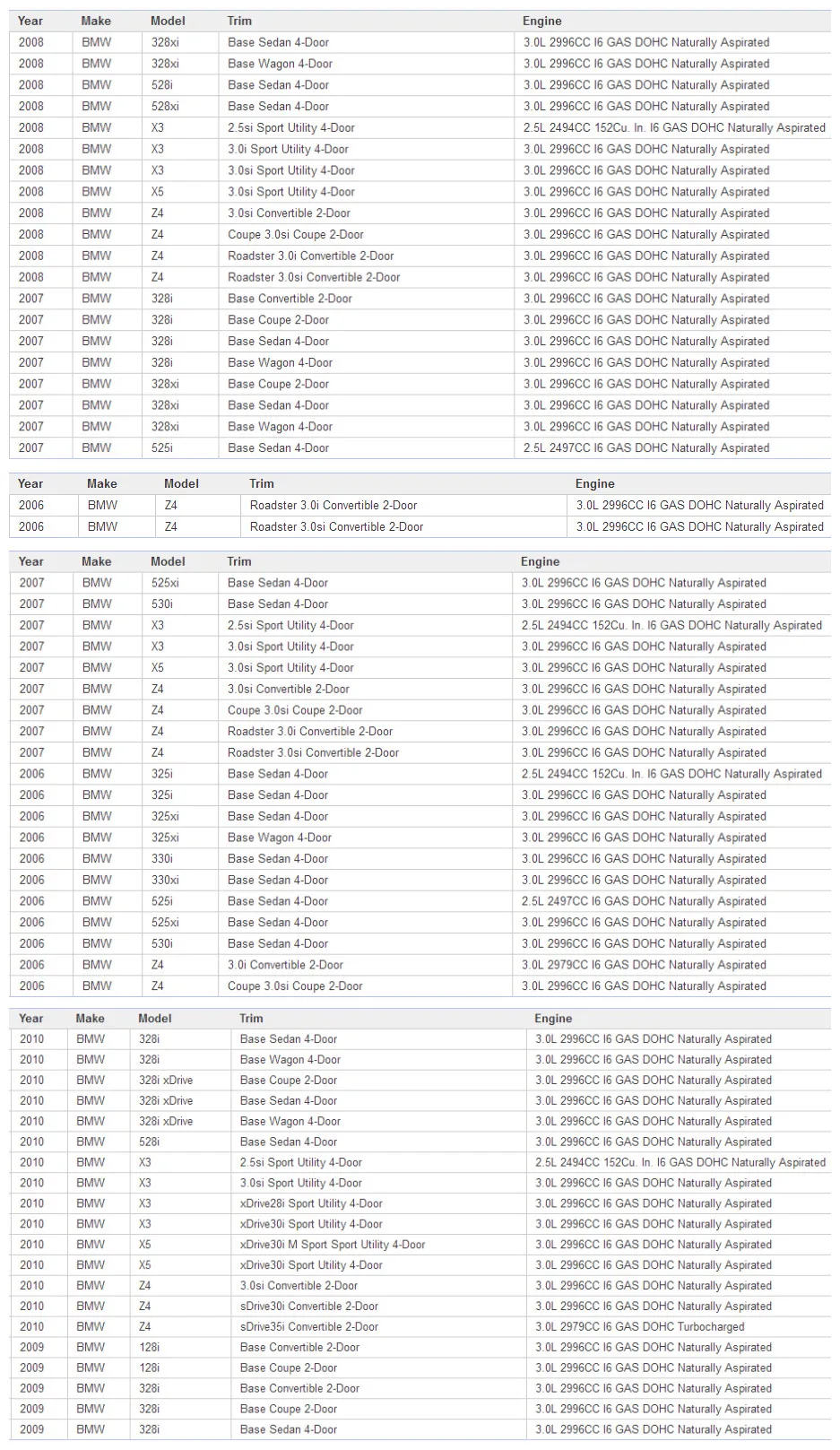Select 2.5L 2497CC engine in 2007 525i row
The height and width of the screenshot is (1450, 840).
tap(646, 448)
